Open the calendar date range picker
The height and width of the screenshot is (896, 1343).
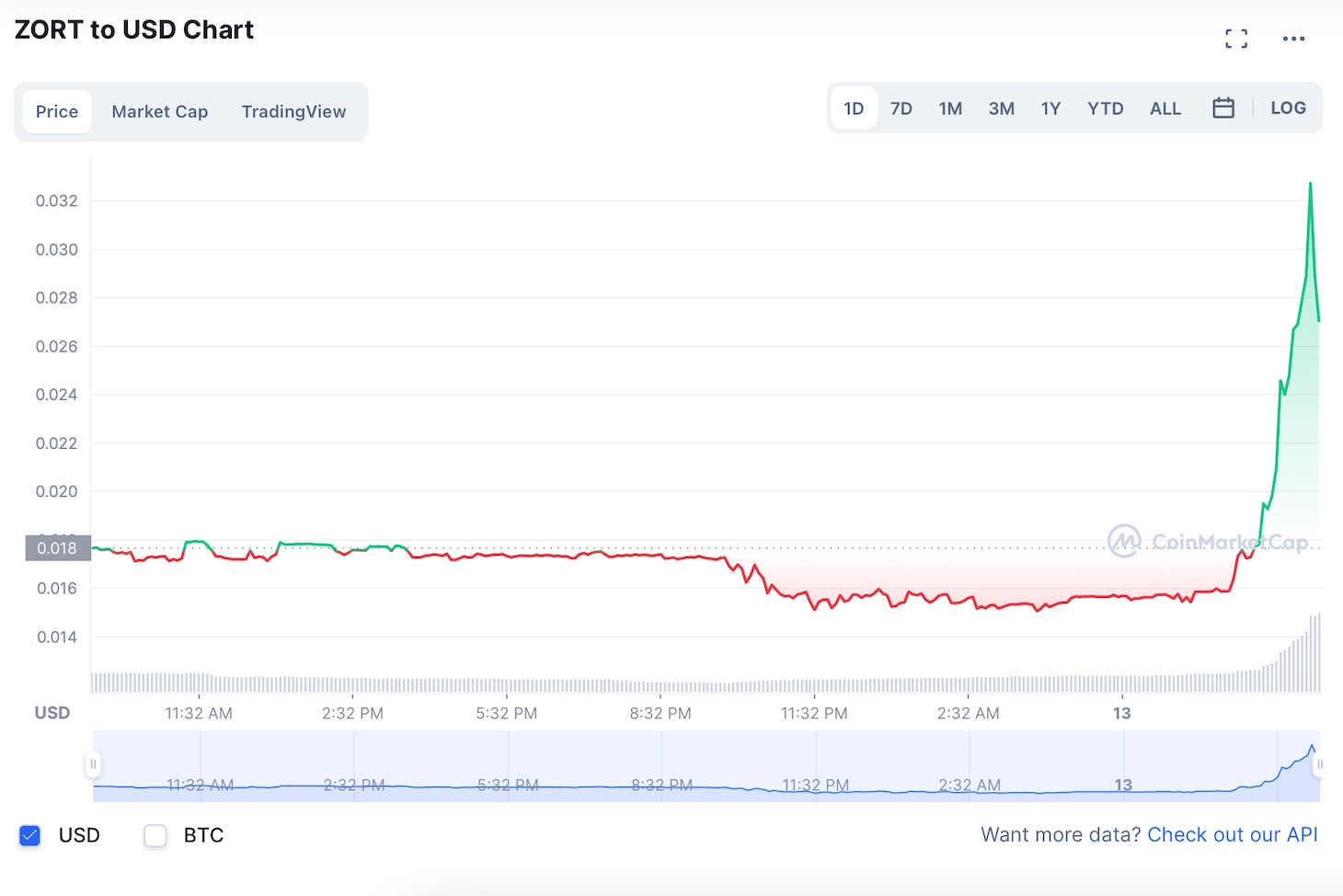coord(1223,108)
